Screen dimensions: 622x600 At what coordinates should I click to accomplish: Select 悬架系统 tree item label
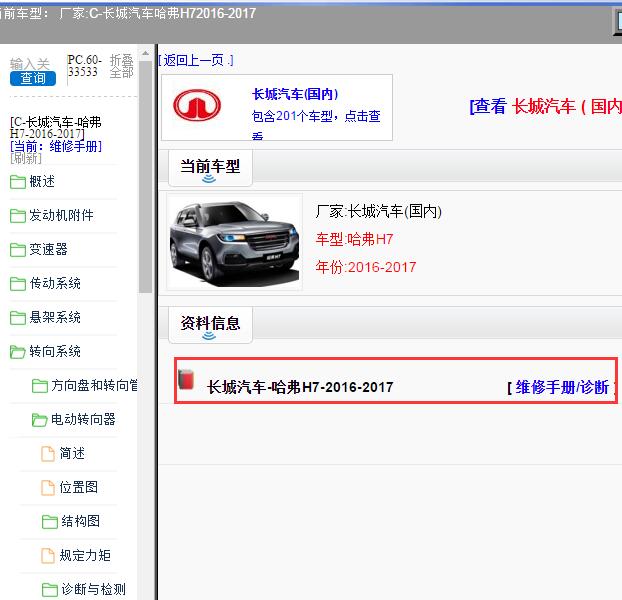pos(55,317)
